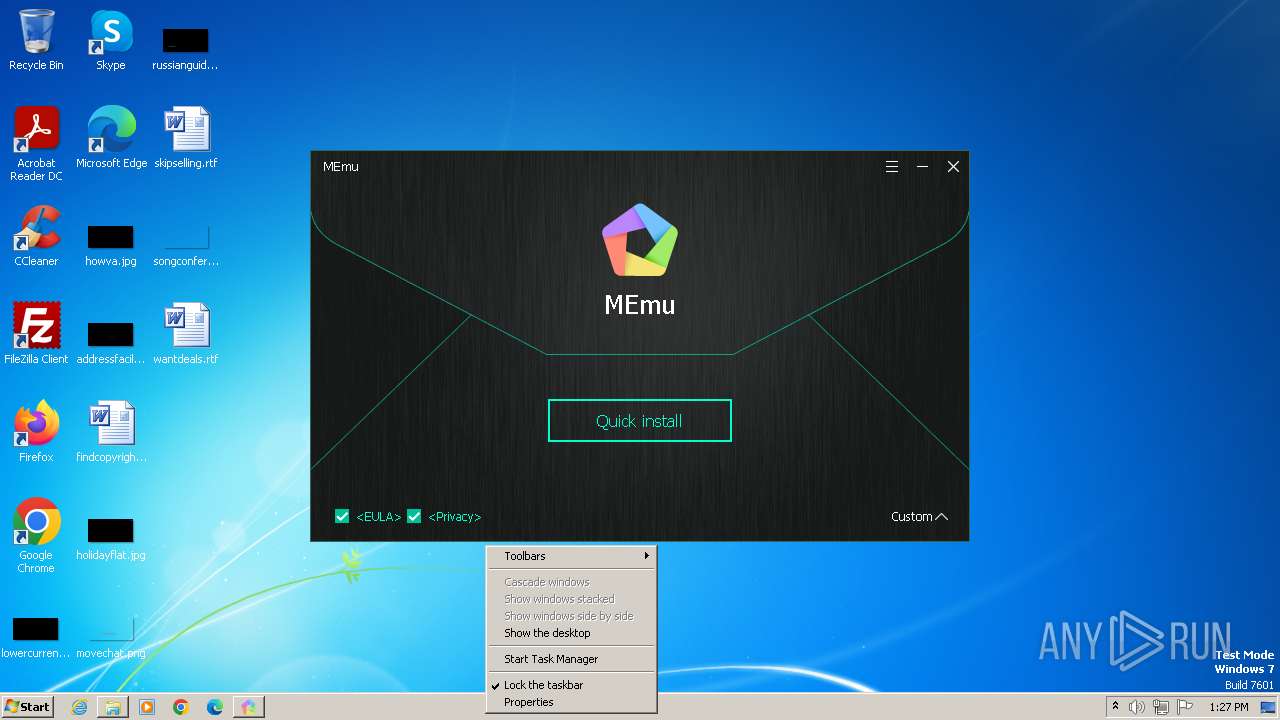Choose Start Task Manager
Image resolution: width=1280 pixels, height=720 pixels.
pos(571,659)
